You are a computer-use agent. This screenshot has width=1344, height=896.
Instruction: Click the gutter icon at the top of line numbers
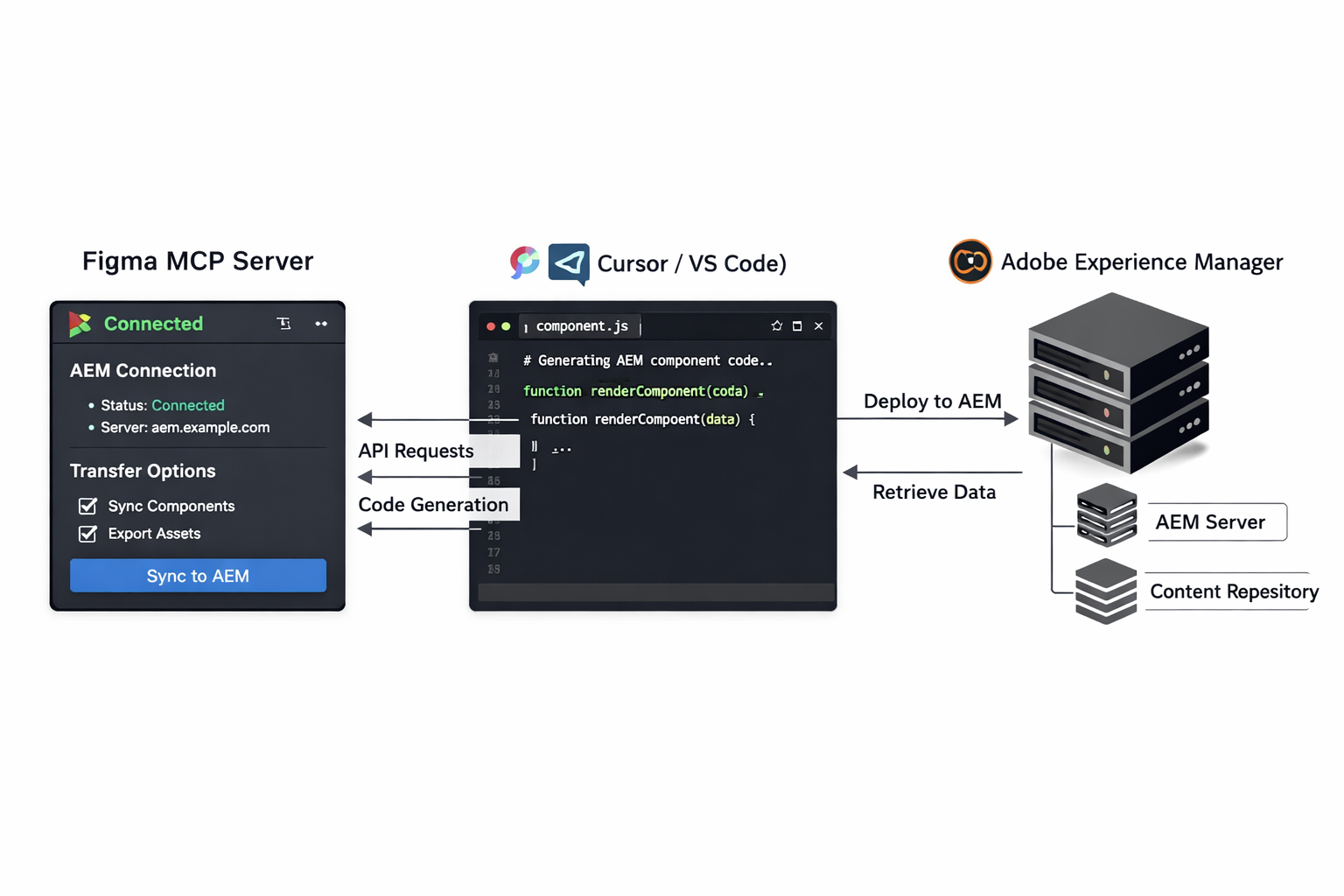pos(493,358)
